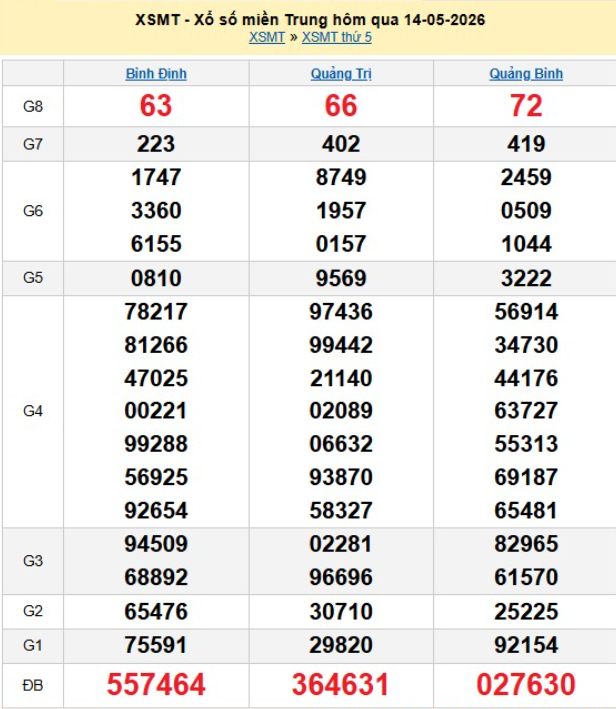Click G4 number 81266
The height and width of the screenshot is (709, 616).
click(156, 345)
